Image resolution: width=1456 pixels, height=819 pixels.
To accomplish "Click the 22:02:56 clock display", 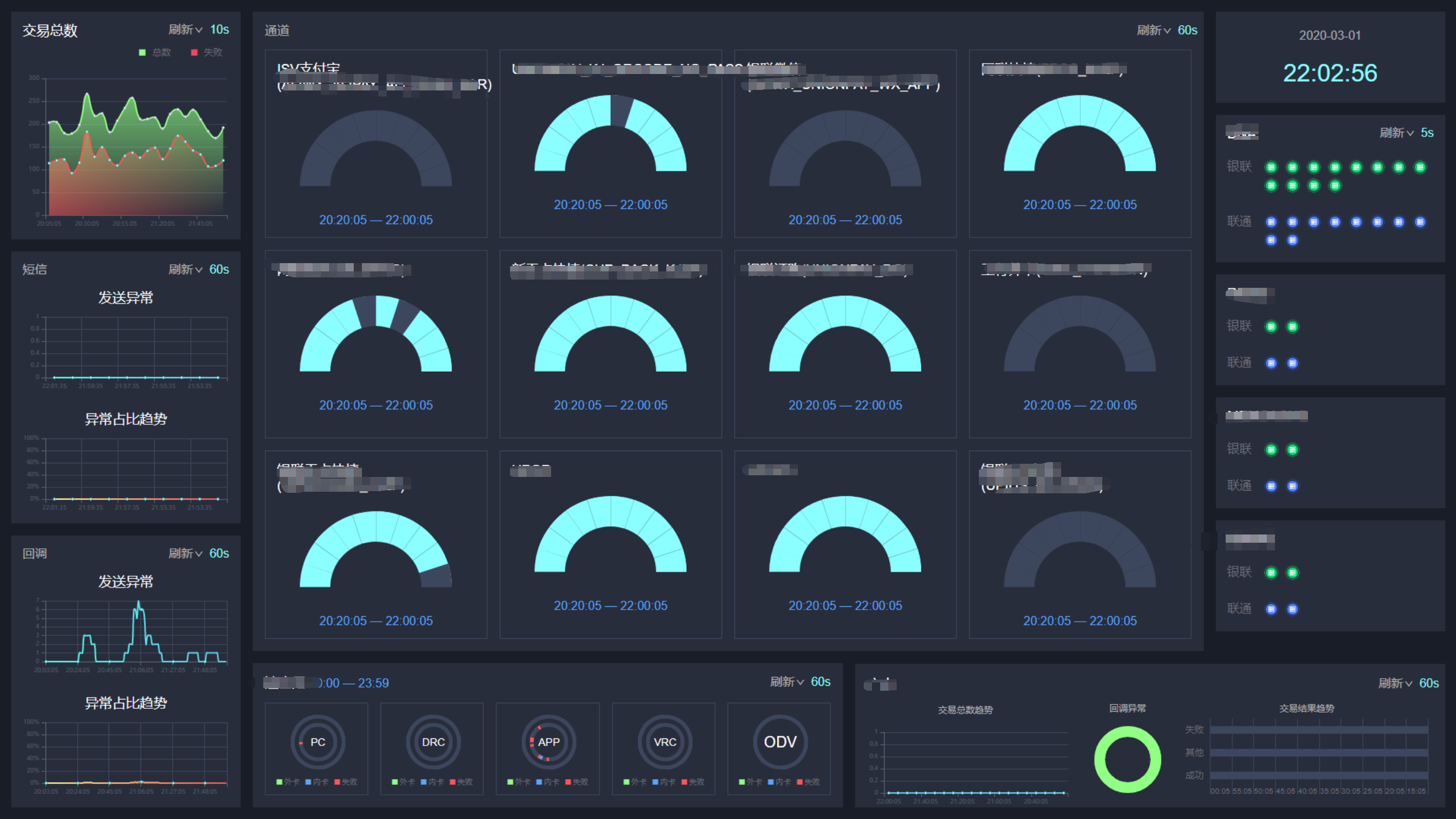I will [x=1329, y=73].
